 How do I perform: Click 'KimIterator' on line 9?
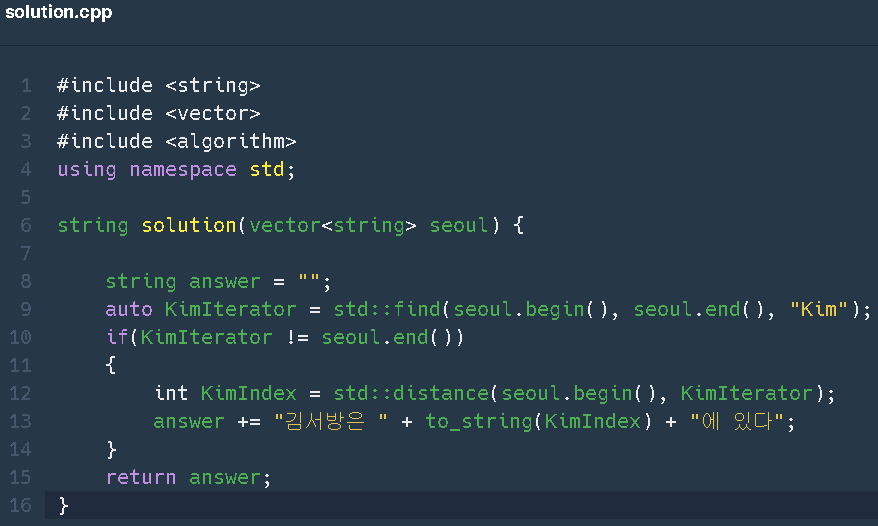pos(231,309)
